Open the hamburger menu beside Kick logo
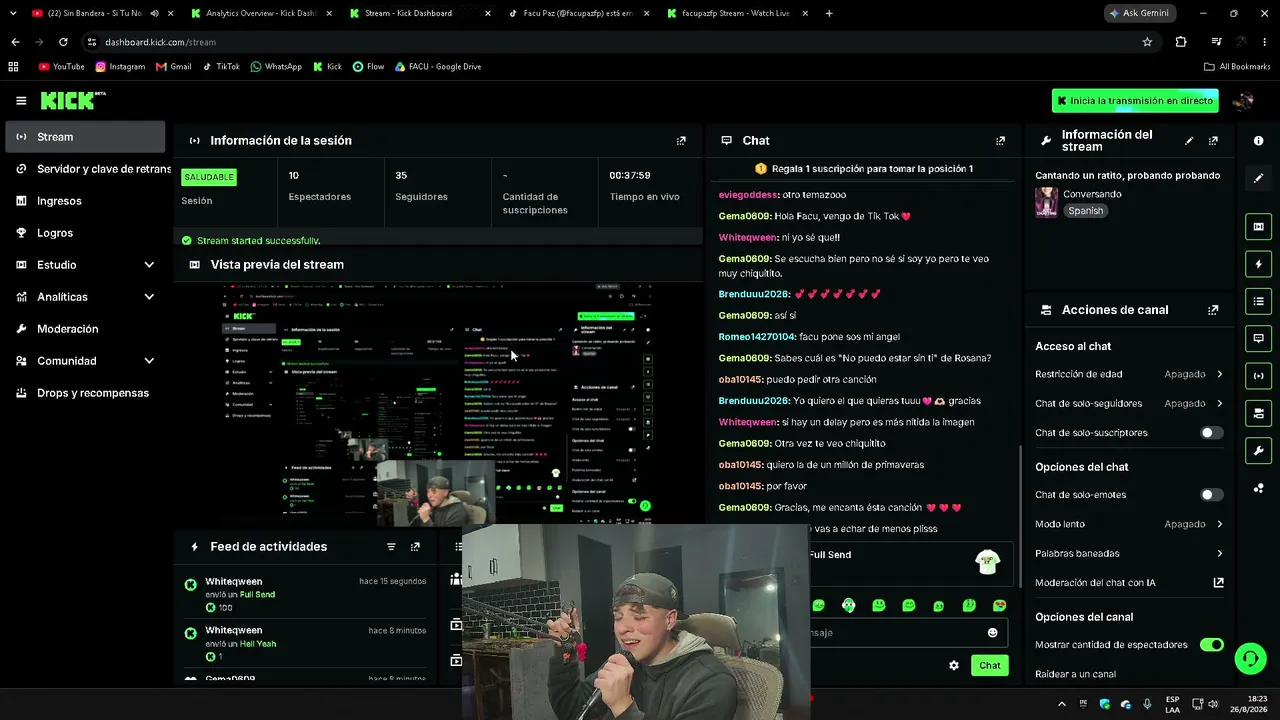The height and width of the screenshot is (720, 1280). pos(21,100)
